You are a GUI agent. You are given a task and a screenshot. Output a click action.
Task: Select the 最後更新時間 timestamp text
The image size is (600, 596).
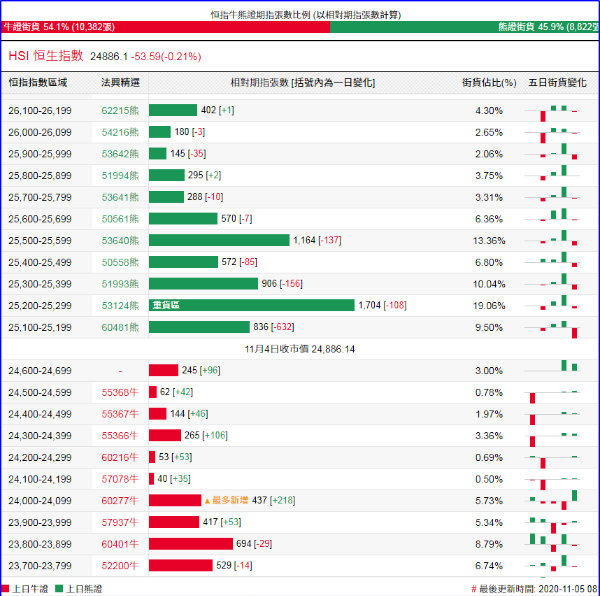[x=535, y=589]
